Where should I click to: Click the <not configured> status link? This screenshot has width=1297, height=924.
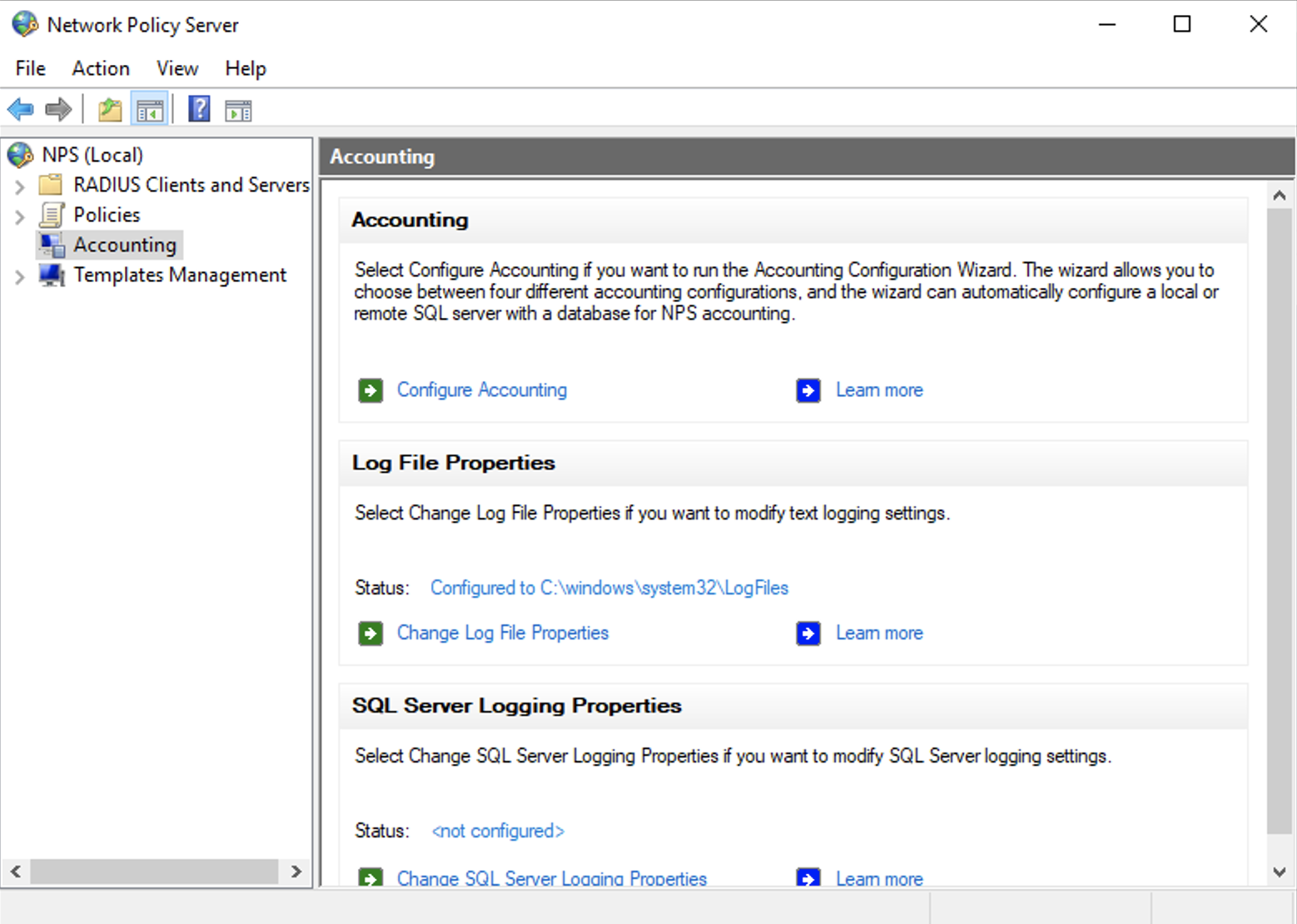(x=498, y=831)
